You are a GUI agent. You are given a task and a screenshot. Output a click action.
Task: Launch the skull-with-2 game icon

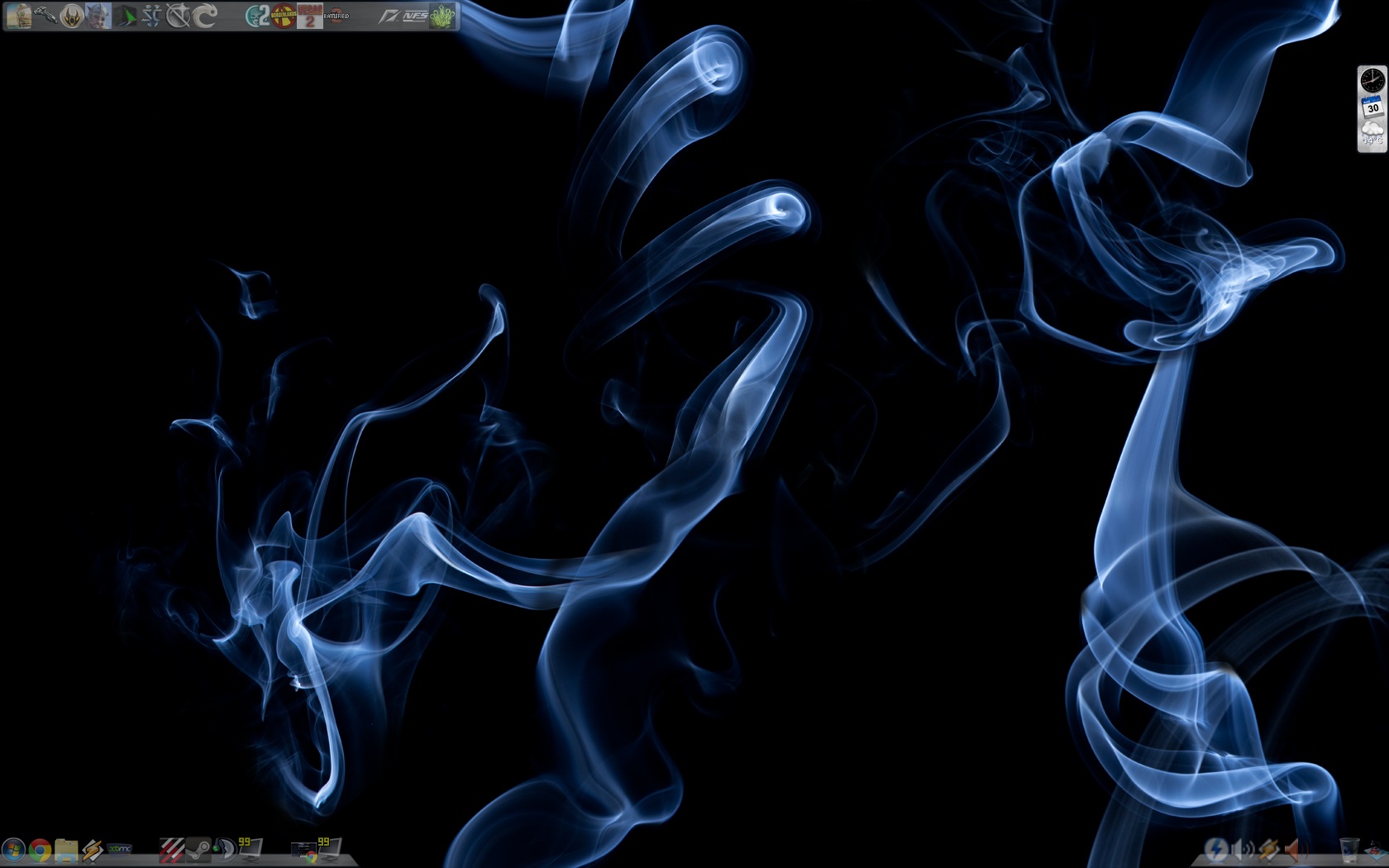pos(257,16)
